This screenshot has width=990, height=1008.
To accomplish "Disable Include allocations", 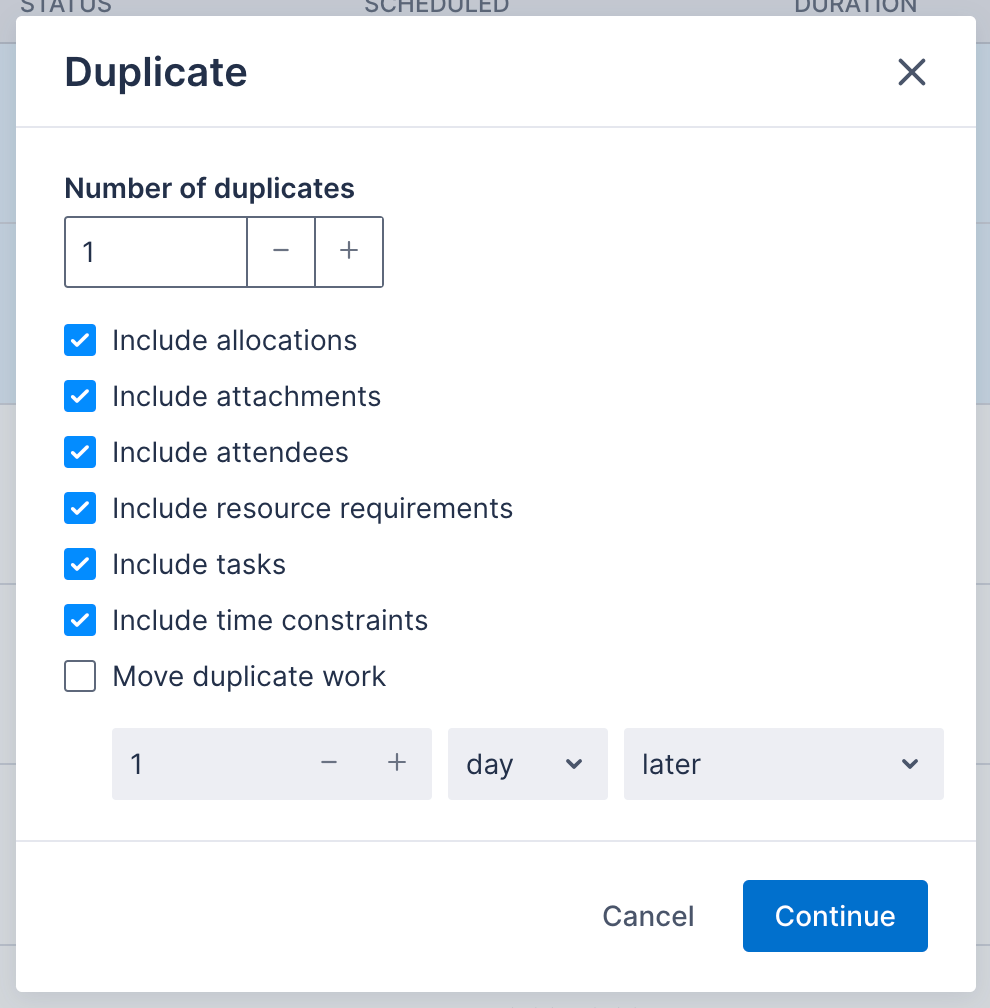I will pyautogui.click(x=79, y=340).
